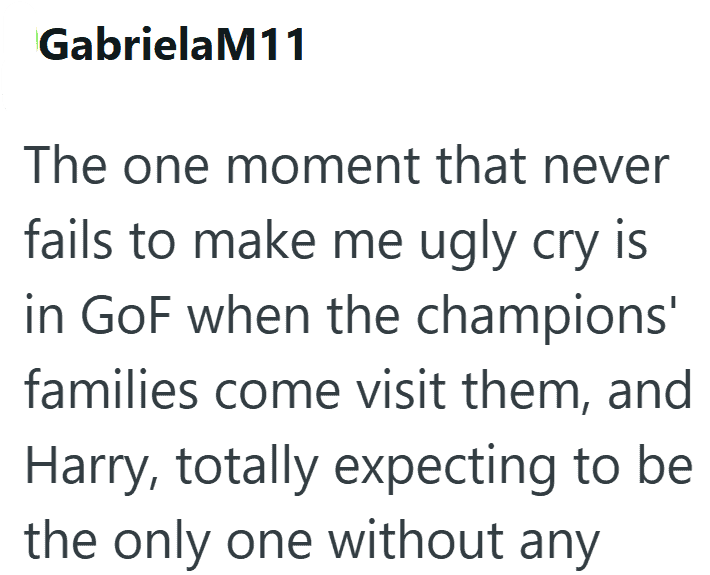Click the word "GoF" in the comment
Image resolution: width=710 pixels, height=575 pixels.
(x=126, y=314)
